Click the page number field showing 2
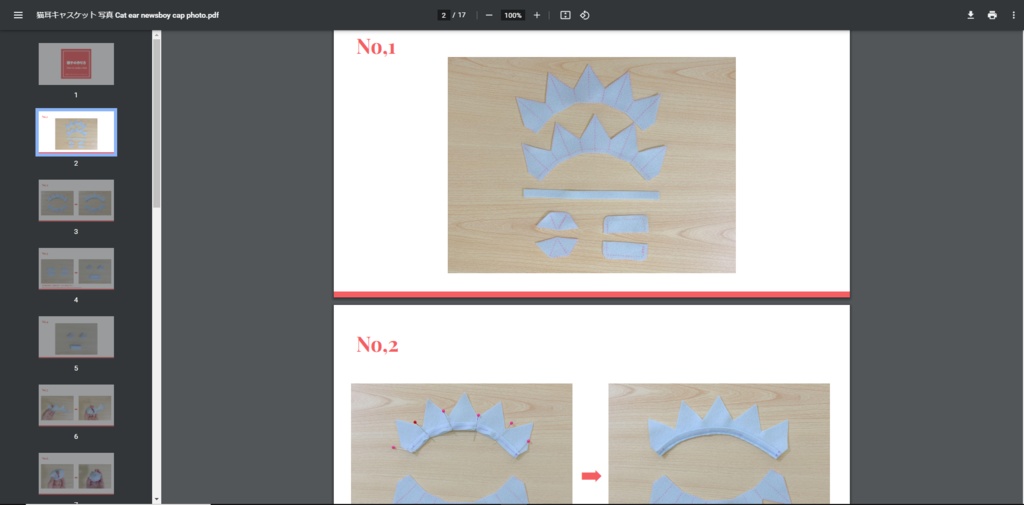The height and width of the screenshot is (505, 1024). click(443, 15)
